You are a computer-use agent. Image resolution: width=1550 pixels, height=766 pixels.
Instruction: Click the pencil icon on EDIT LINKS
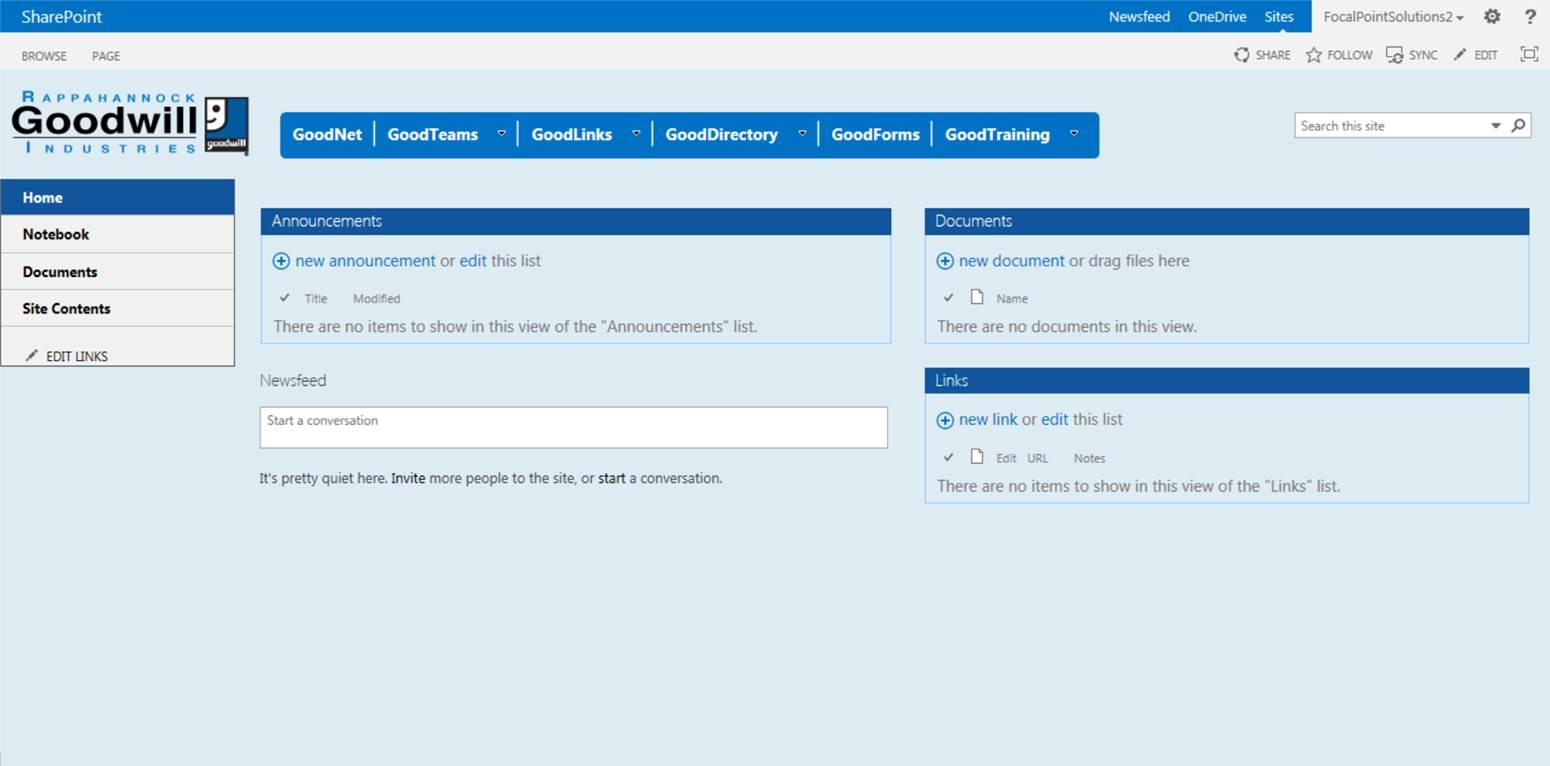32,356
